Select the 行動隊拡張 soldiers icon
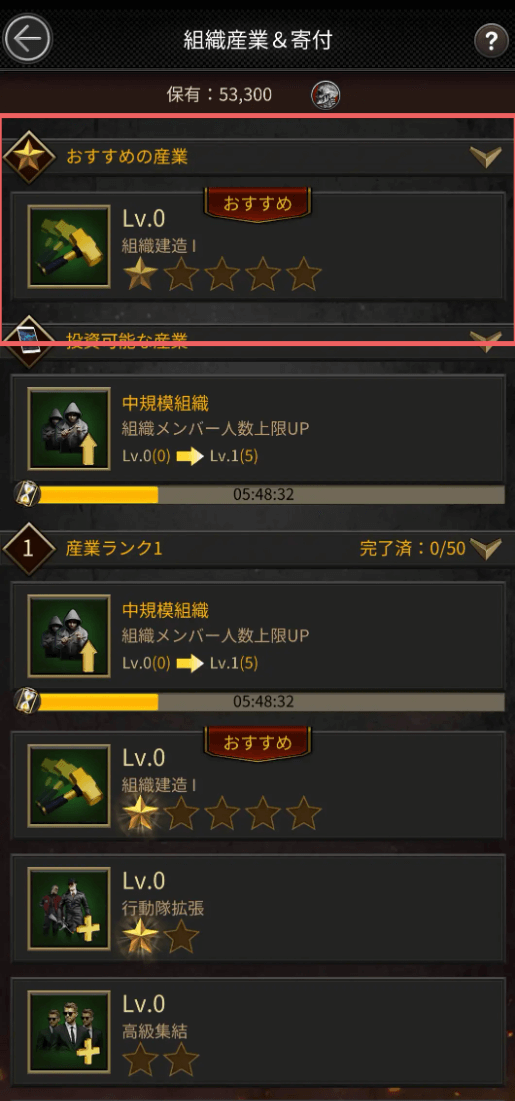515x1101 pixels. pos(69,909)
